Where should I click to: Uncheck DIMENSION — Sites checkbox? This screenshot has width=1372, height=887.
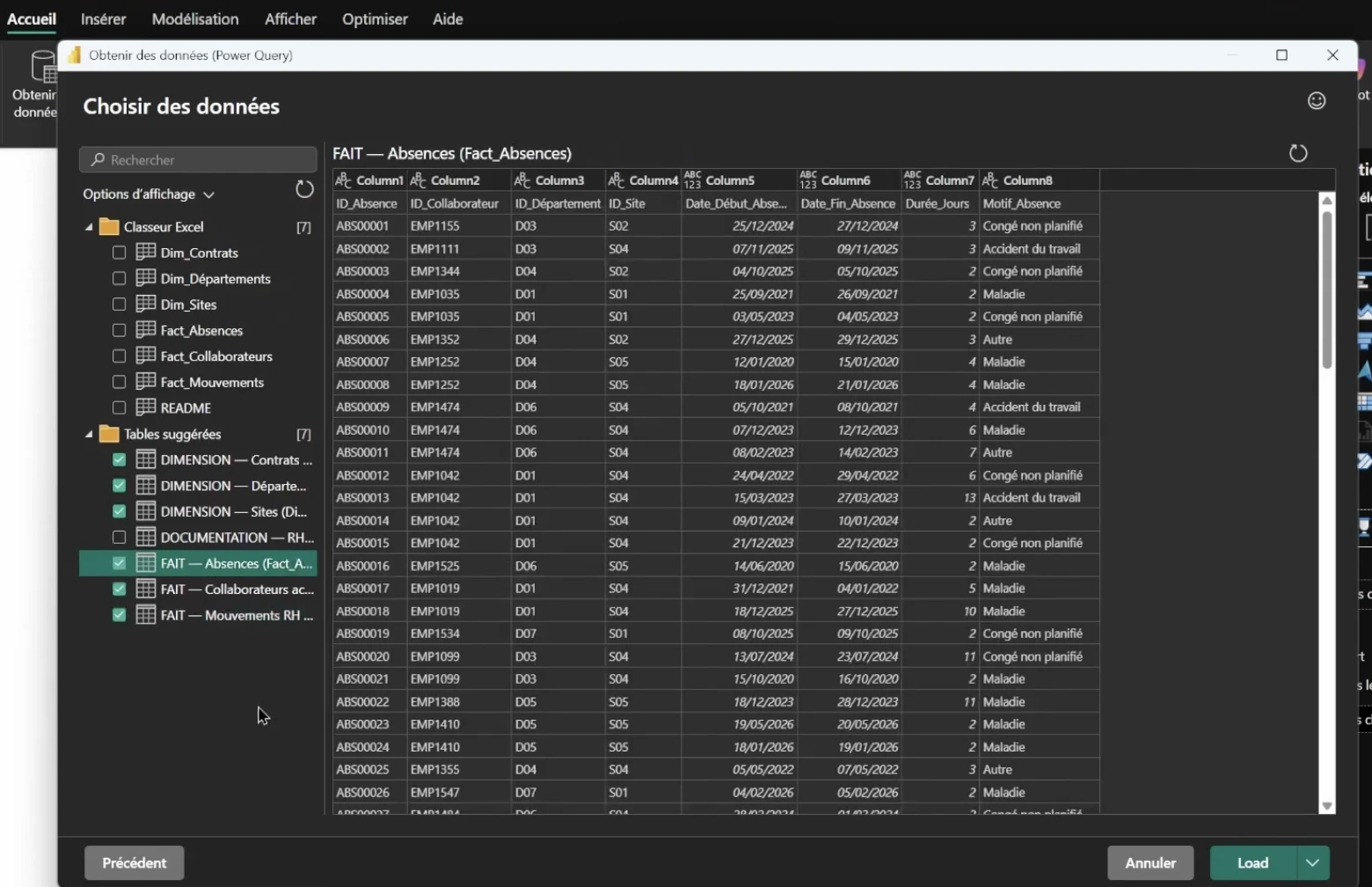(x=120, y=511)
